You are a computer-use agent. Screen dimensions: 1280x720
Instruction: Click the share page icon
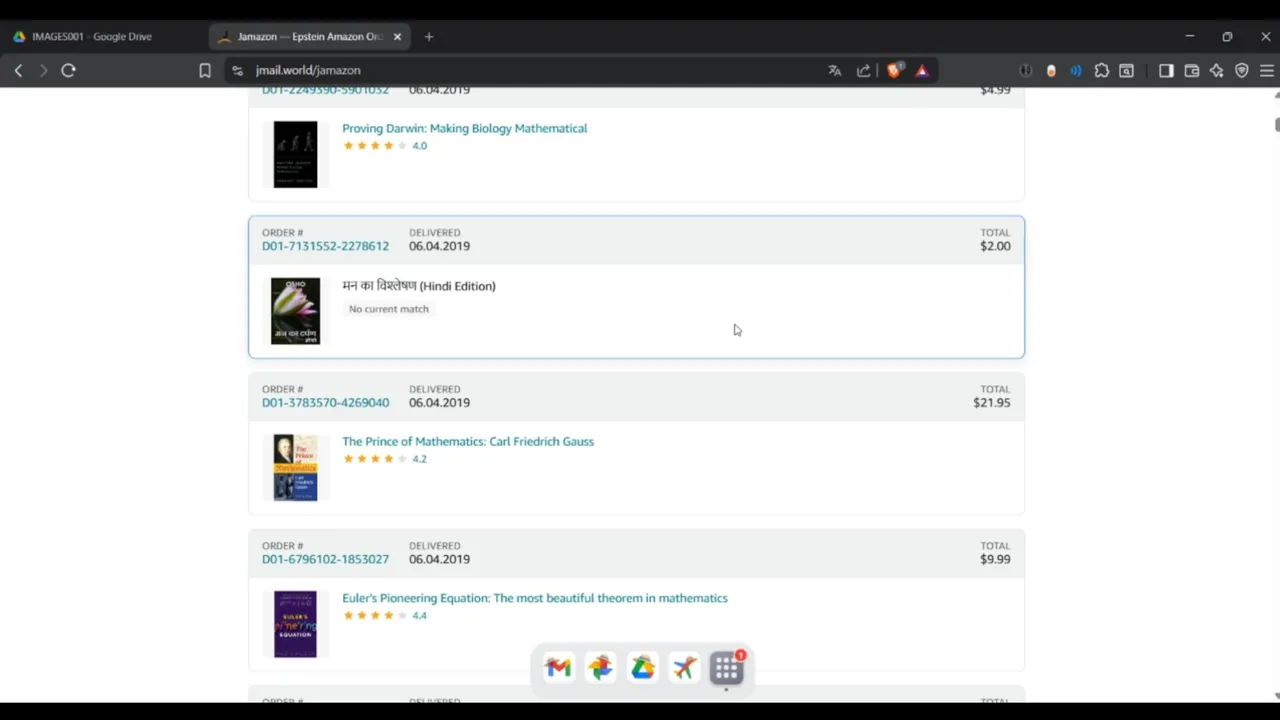click(863, 70)
